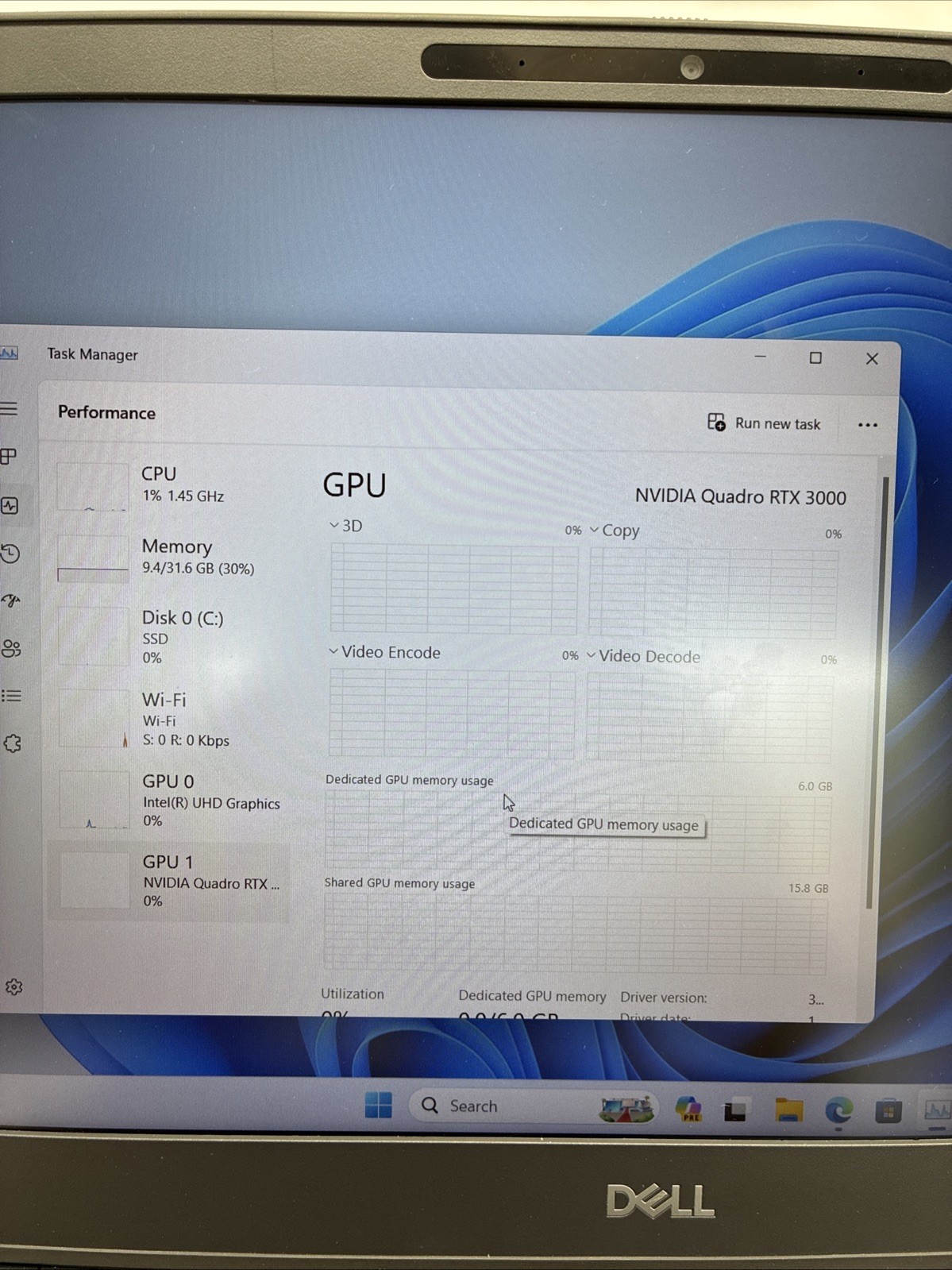This screenshot has height=1270, width=952.
Task: Open the Windows Start menu
Action: click(379, 1105)
